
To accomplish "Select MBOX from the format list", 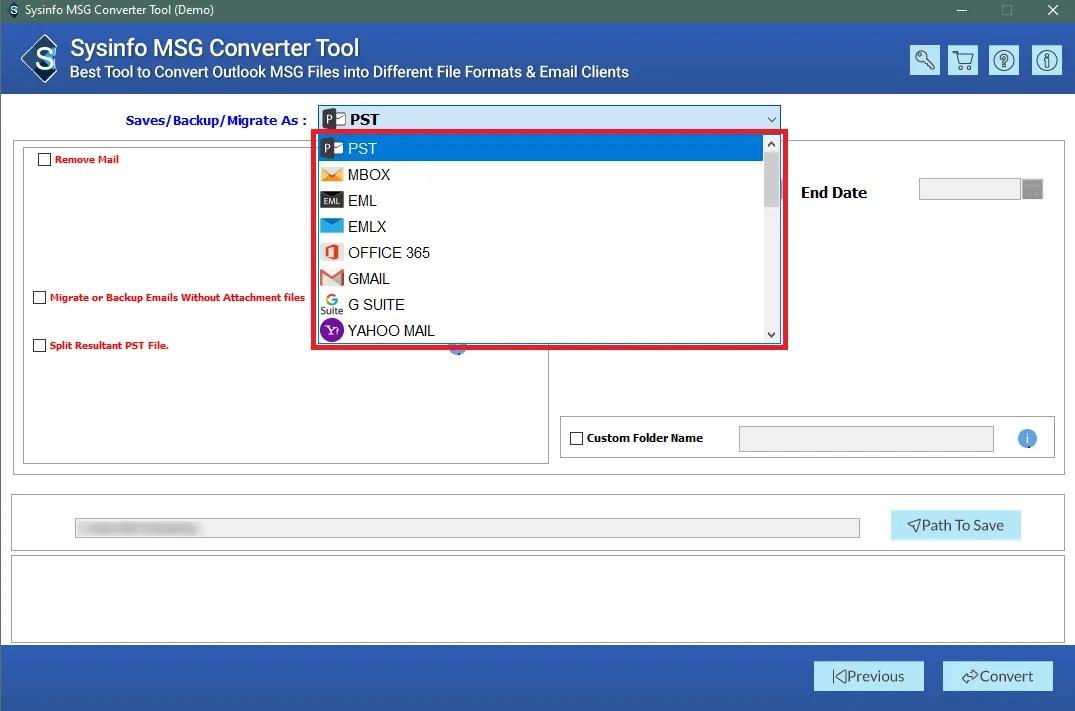I will pyautogui.click(x=369, y=175).
